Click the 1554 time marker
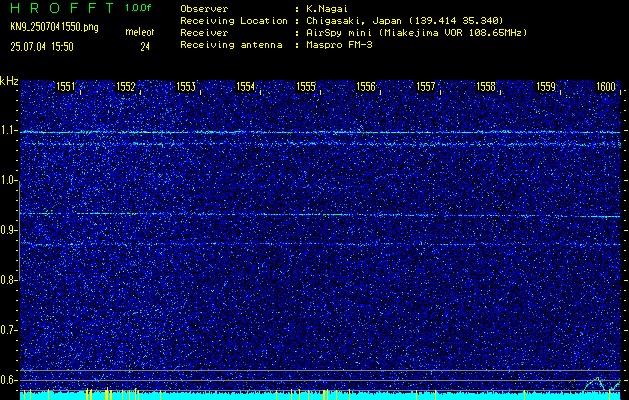629x400 pixels. [246, 87]
